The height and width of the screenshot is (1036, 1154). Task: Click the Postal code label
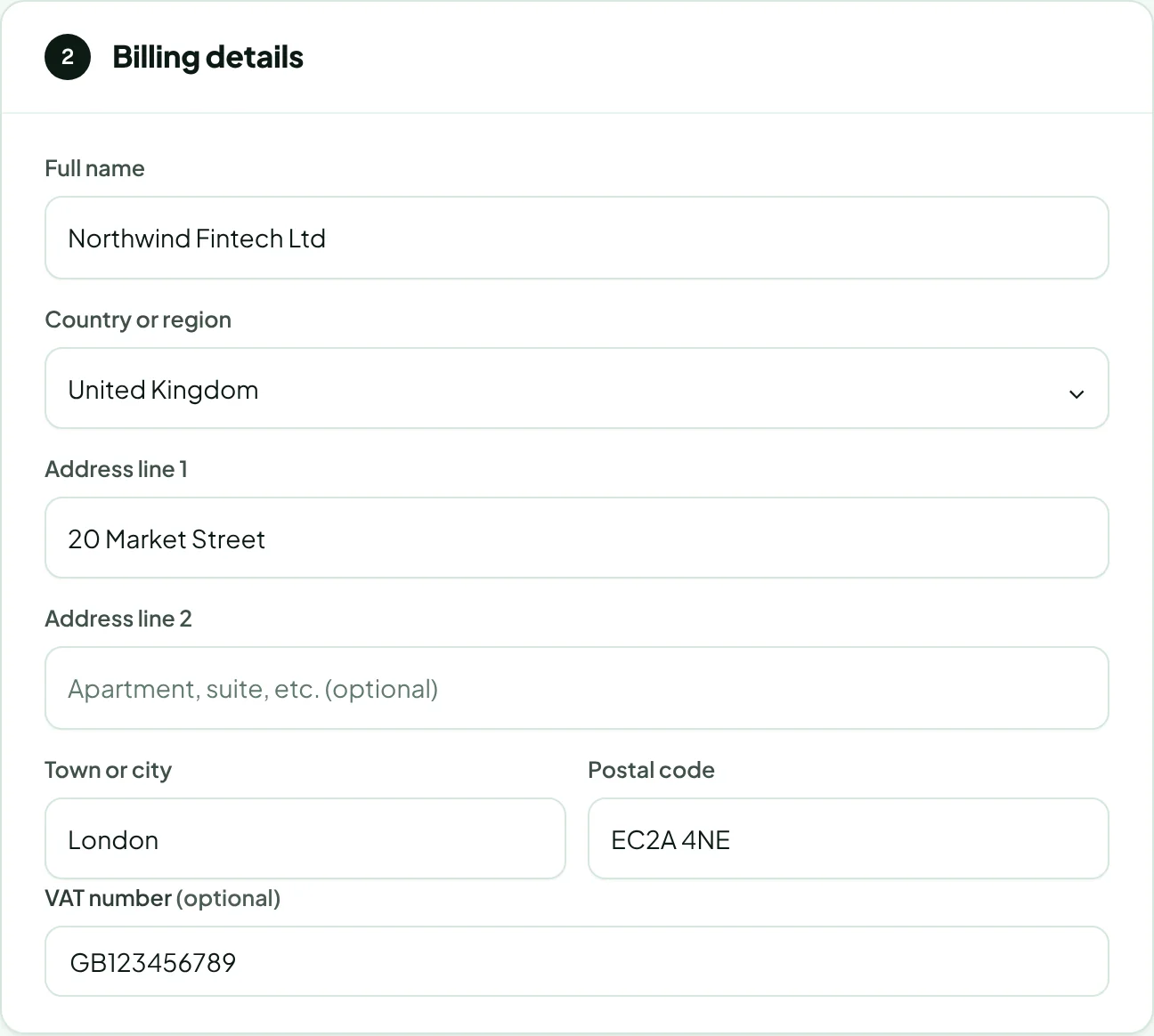pyautogui.click(x=651, y=770)
